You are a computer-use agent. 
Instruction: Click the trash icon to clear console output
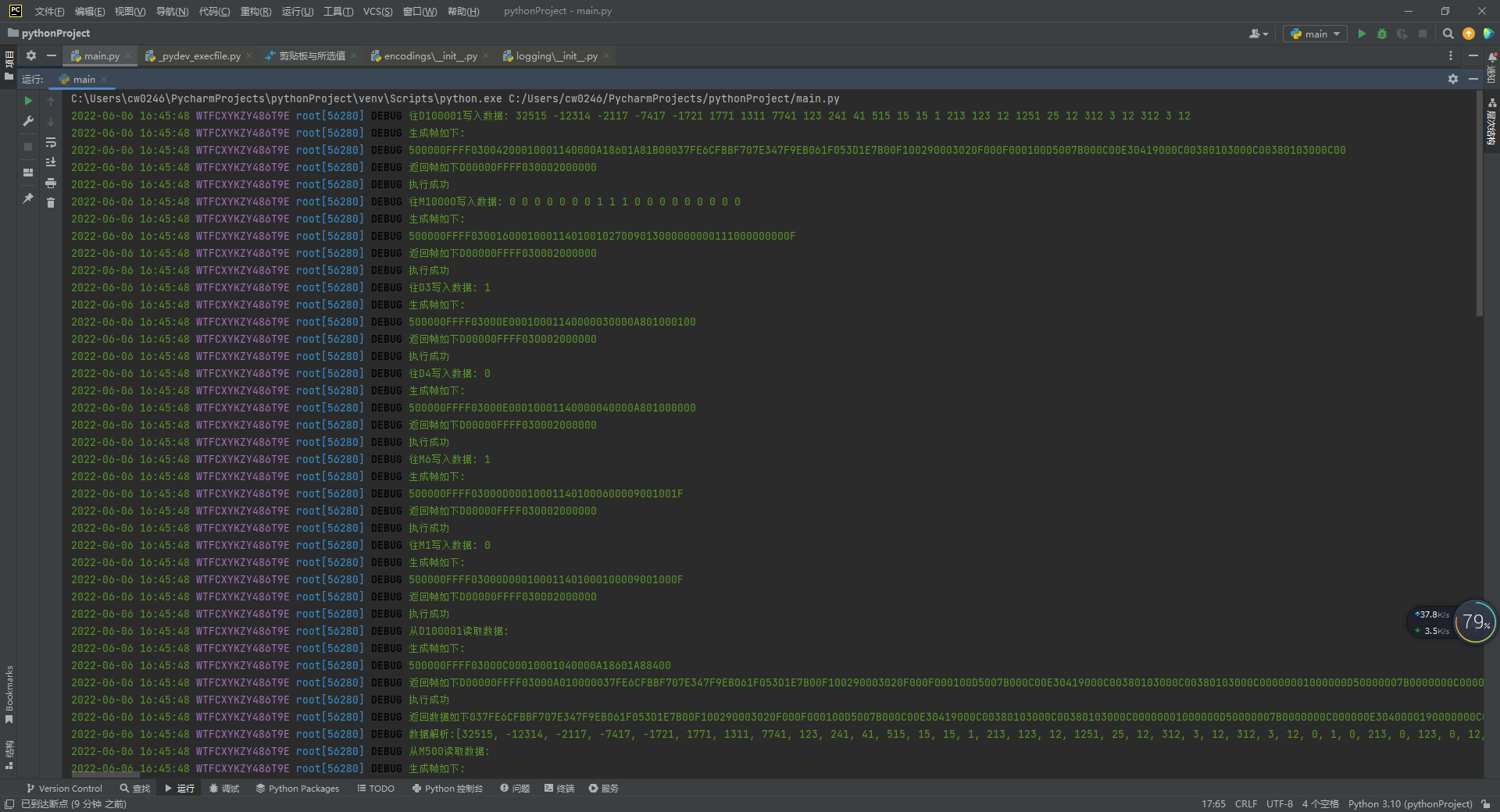tap(51, 203)
